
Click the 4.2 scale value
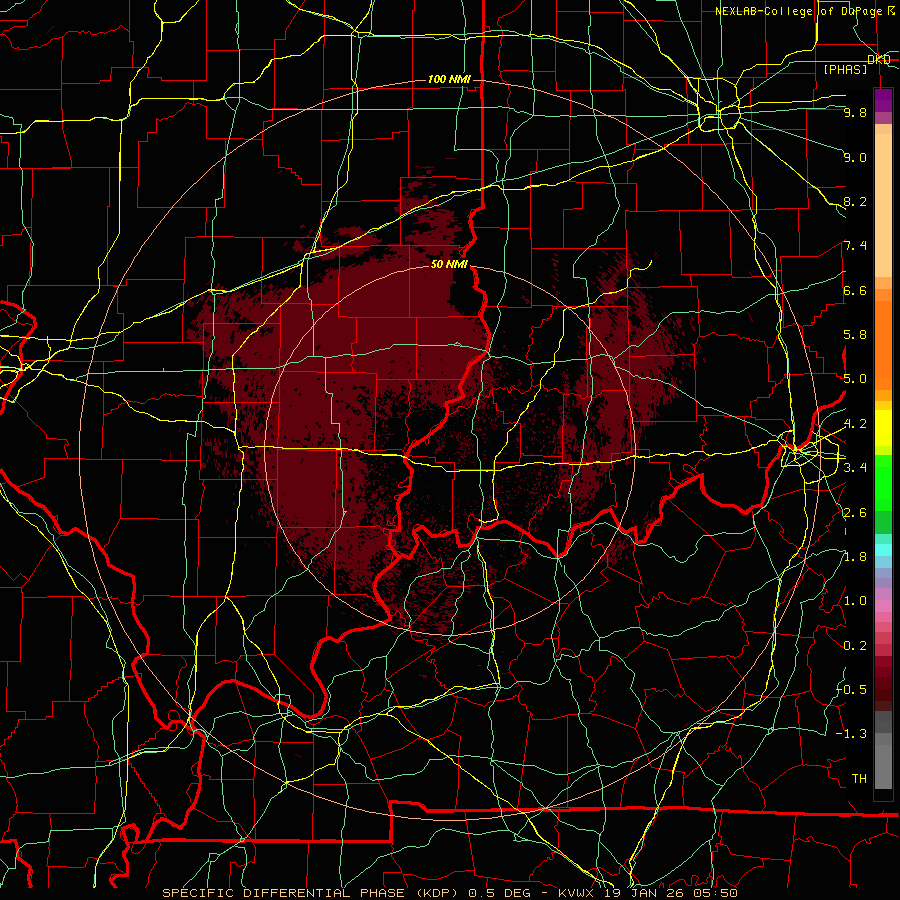(x=855, y=424)
